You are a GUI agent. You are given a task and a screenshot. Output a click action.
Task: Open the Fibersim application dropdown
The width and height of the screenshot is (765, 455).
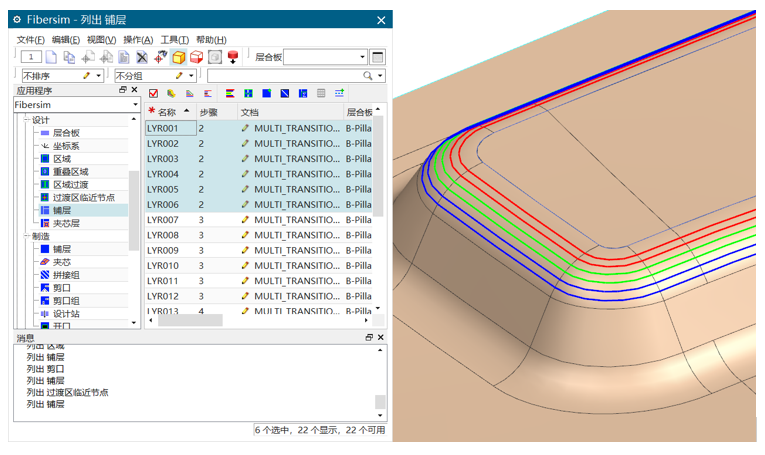135,105
